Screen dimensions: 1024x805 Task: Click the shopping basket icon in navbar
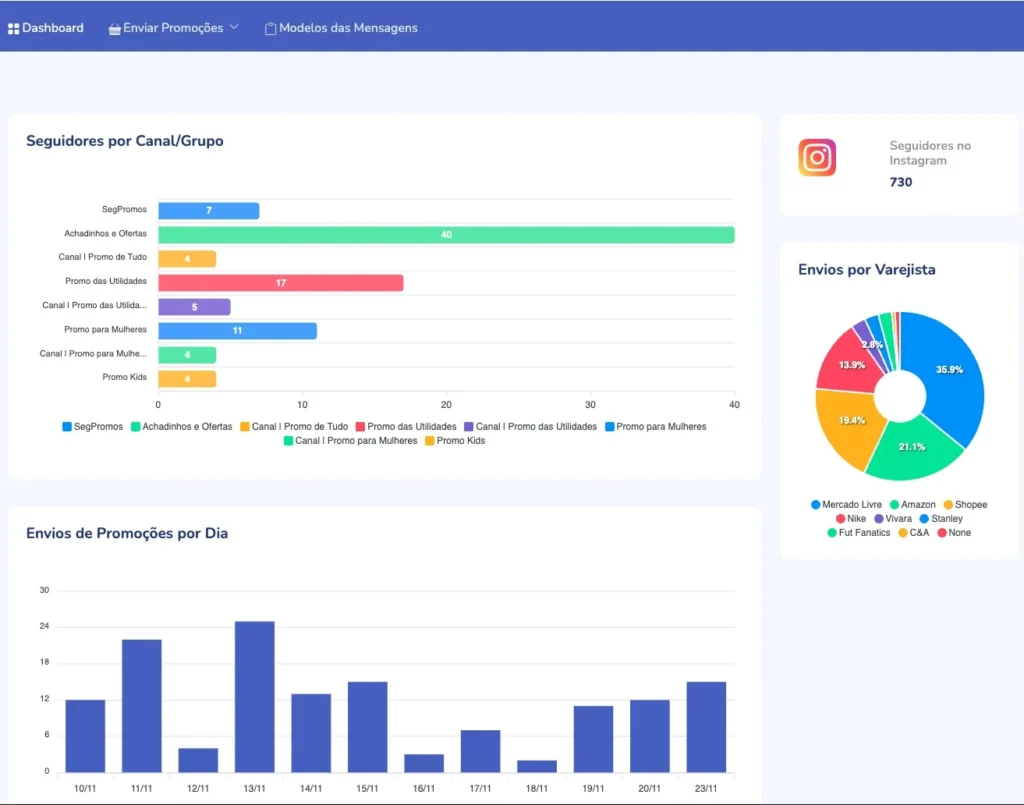coord(114,29)
